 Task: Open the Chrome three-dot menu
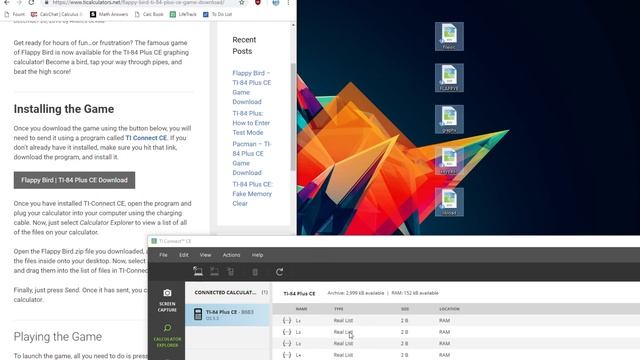(288, 2)
